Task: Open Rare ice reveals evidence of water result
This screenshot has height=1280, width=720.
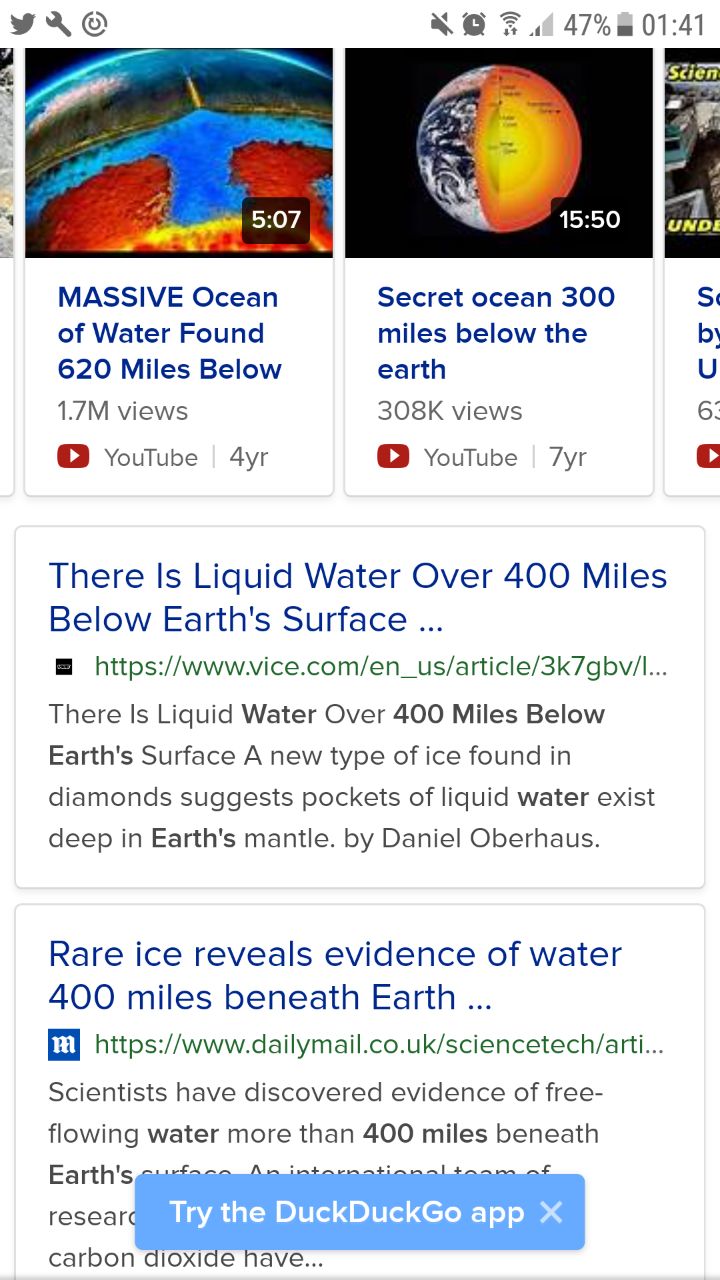Action: [335, 975]
